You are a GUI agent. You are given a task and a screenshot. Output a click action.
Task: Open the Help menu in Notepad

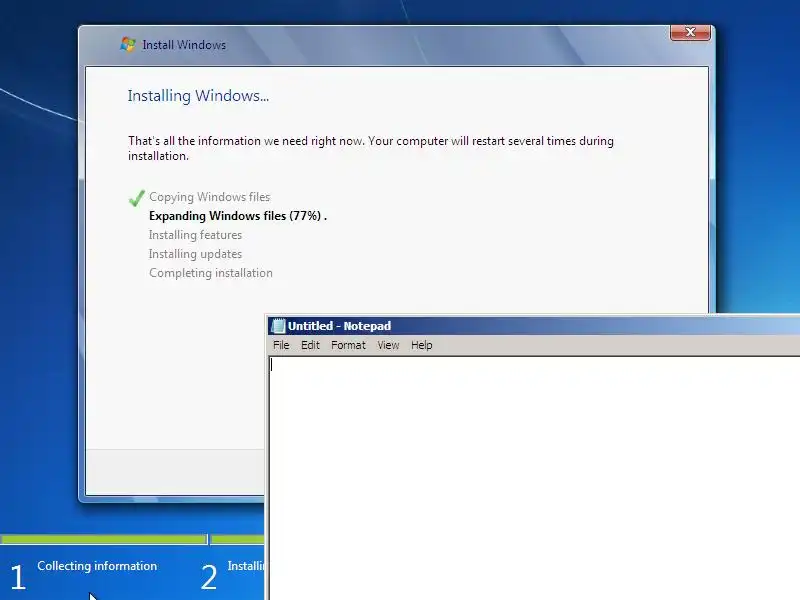coord(421,345)
